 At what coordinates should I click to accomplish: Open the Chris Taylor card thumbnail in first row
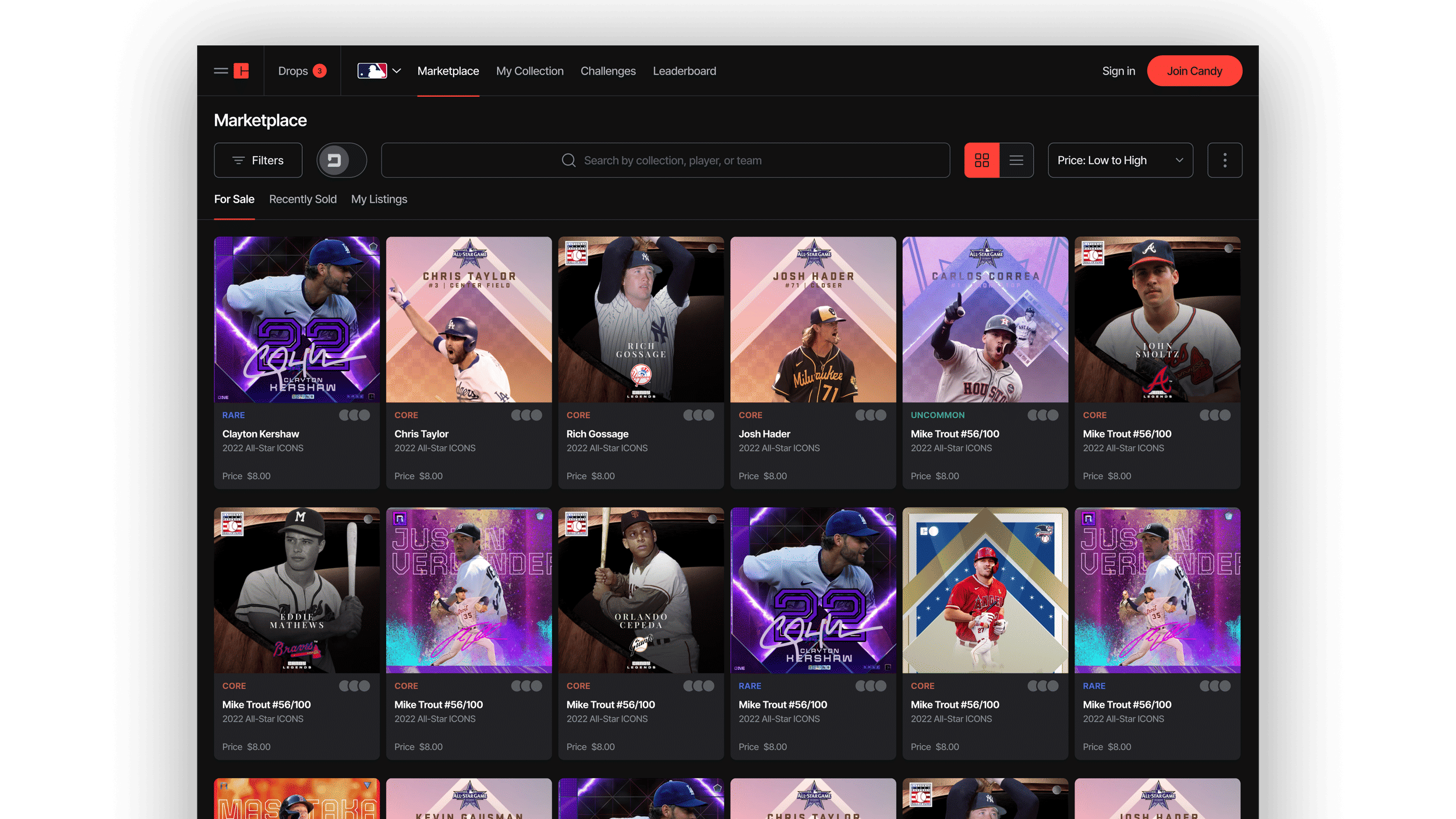pyautogui.click(x=469, y=319)
